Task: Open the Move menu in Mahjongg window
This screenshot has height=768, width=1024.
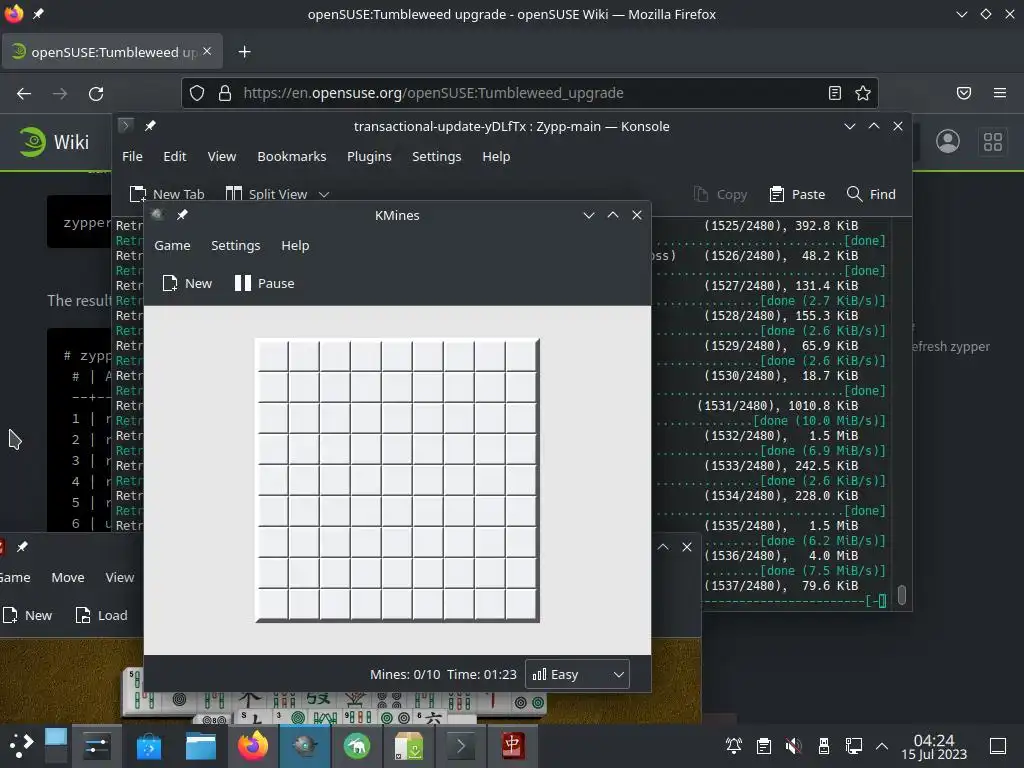Action: point(68,577)
